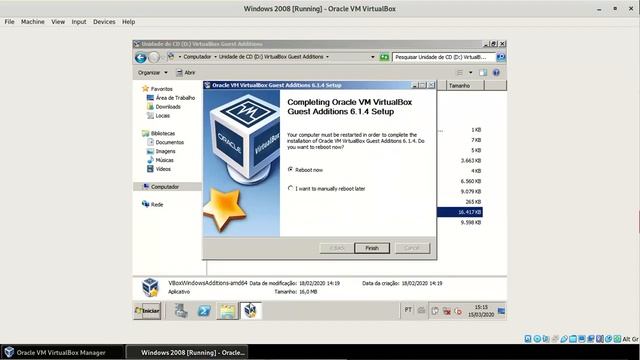Screen dimensions: 640x360
Task: Open Explorer help question mark icon
Action: [496, 72]
